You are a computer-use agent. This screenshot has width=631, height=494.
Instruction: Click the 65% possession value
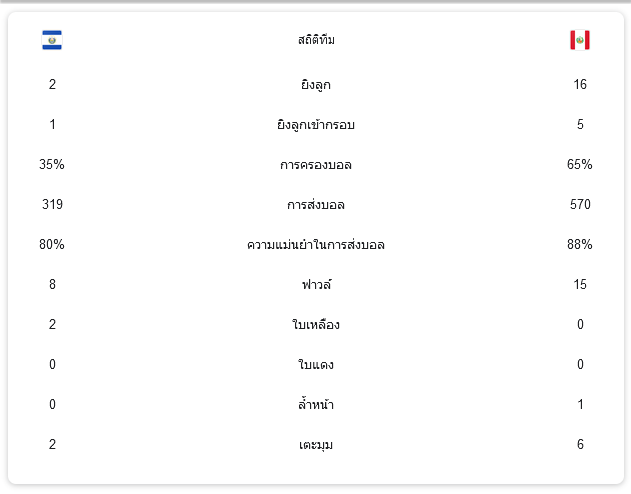click(x=579, y=164)
